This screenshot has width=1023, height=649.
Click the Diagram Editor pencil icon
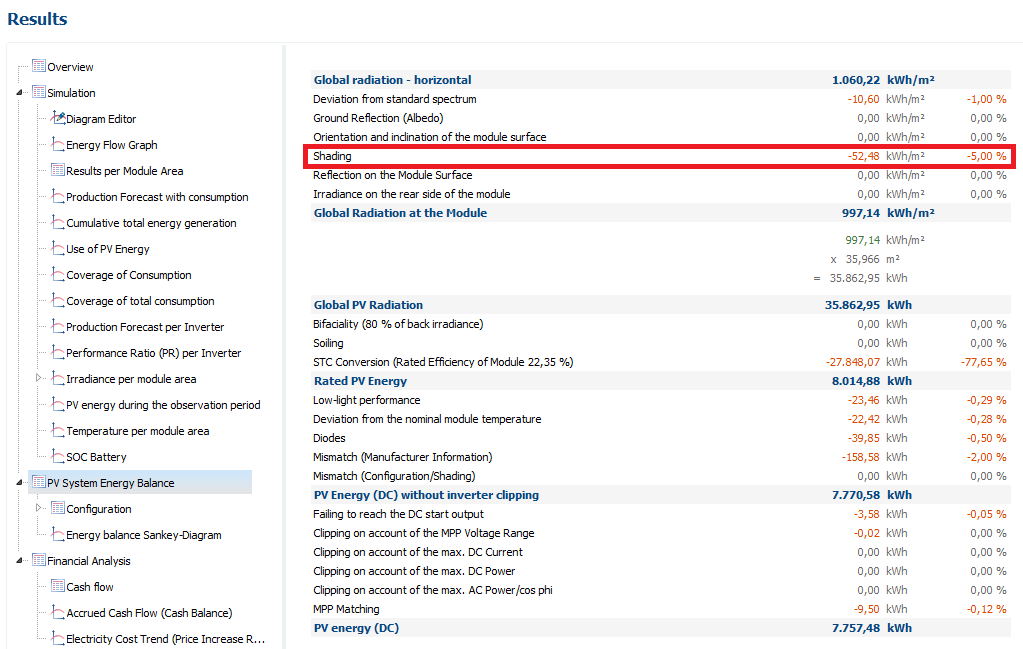point(58,119)
